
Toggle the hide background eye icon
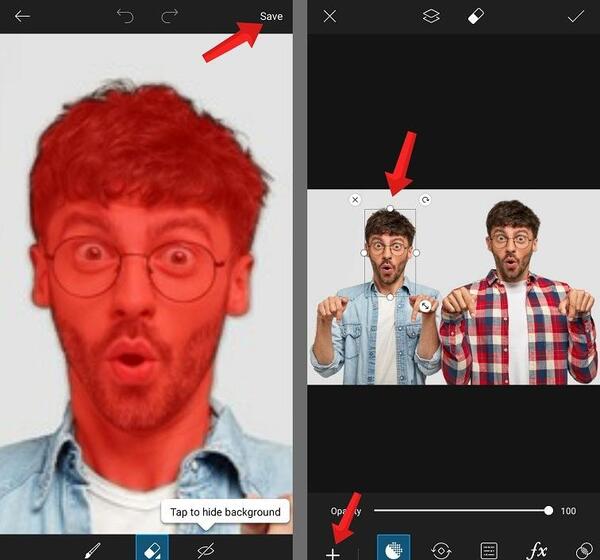(205, 550)
